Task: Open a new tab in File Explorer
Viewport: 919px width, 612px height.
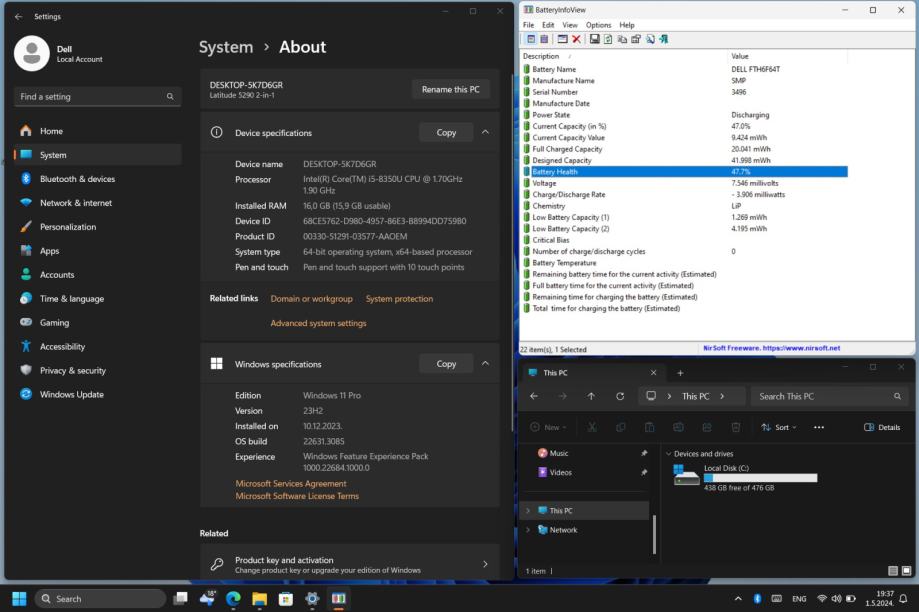Action: click(x=680, y=373)
